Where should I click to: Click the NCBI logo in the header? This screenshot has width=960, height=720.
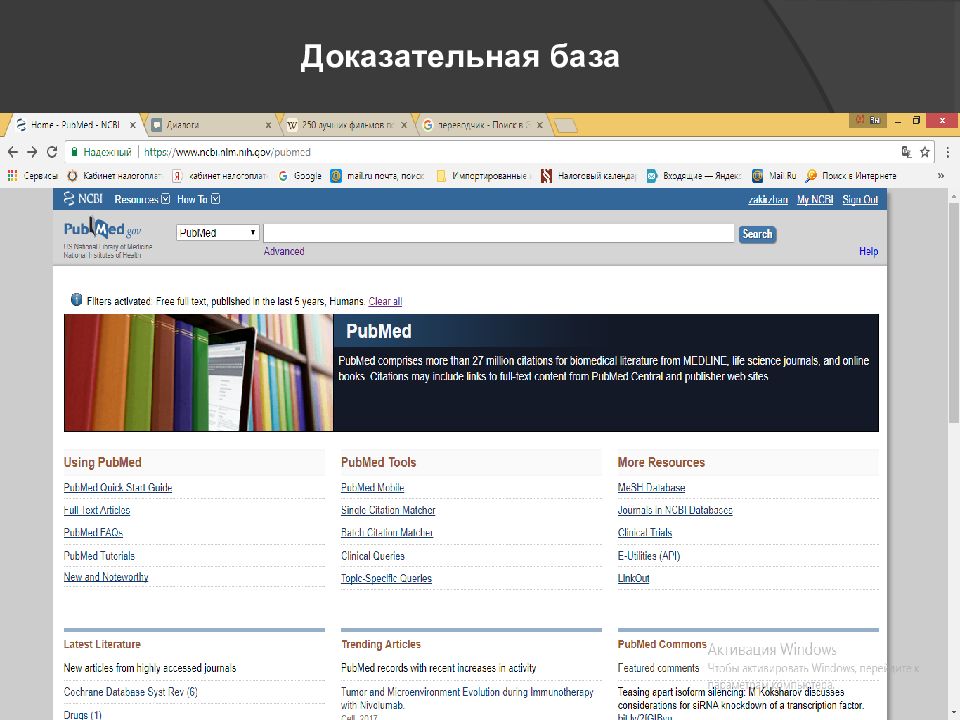click(x=83, y=199)
